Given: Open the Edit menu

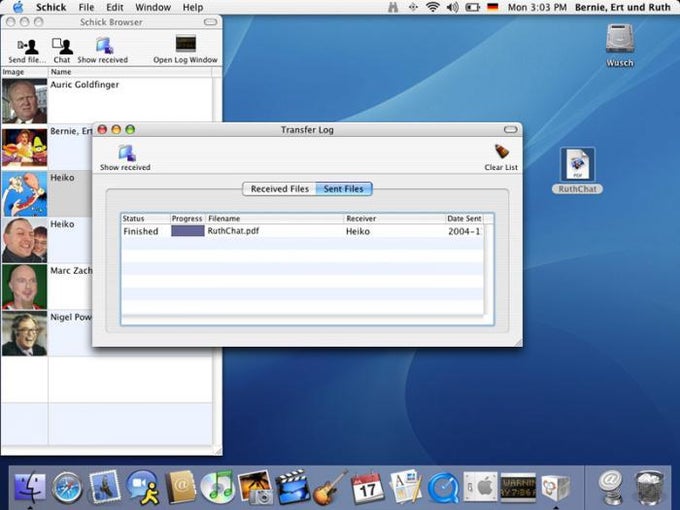Looking at the screenshot, I should (115, 7).
